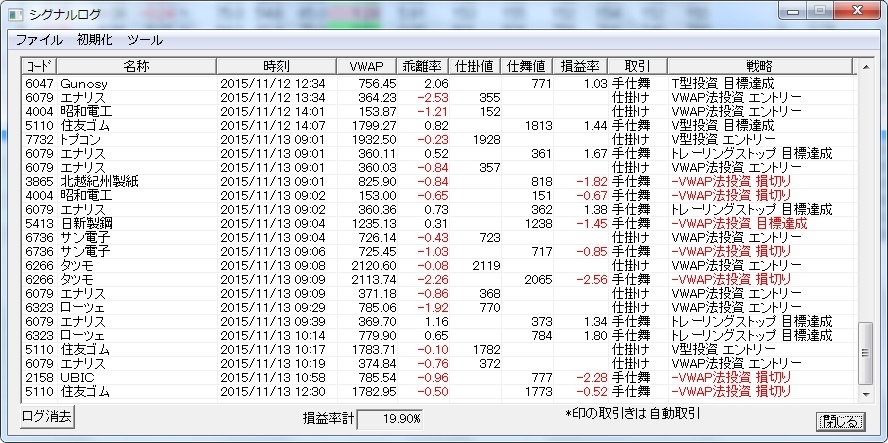This screenshot has width=888, height=443.
Task: Select the 5413 日新製鋼 row
Action: [437, 223]
